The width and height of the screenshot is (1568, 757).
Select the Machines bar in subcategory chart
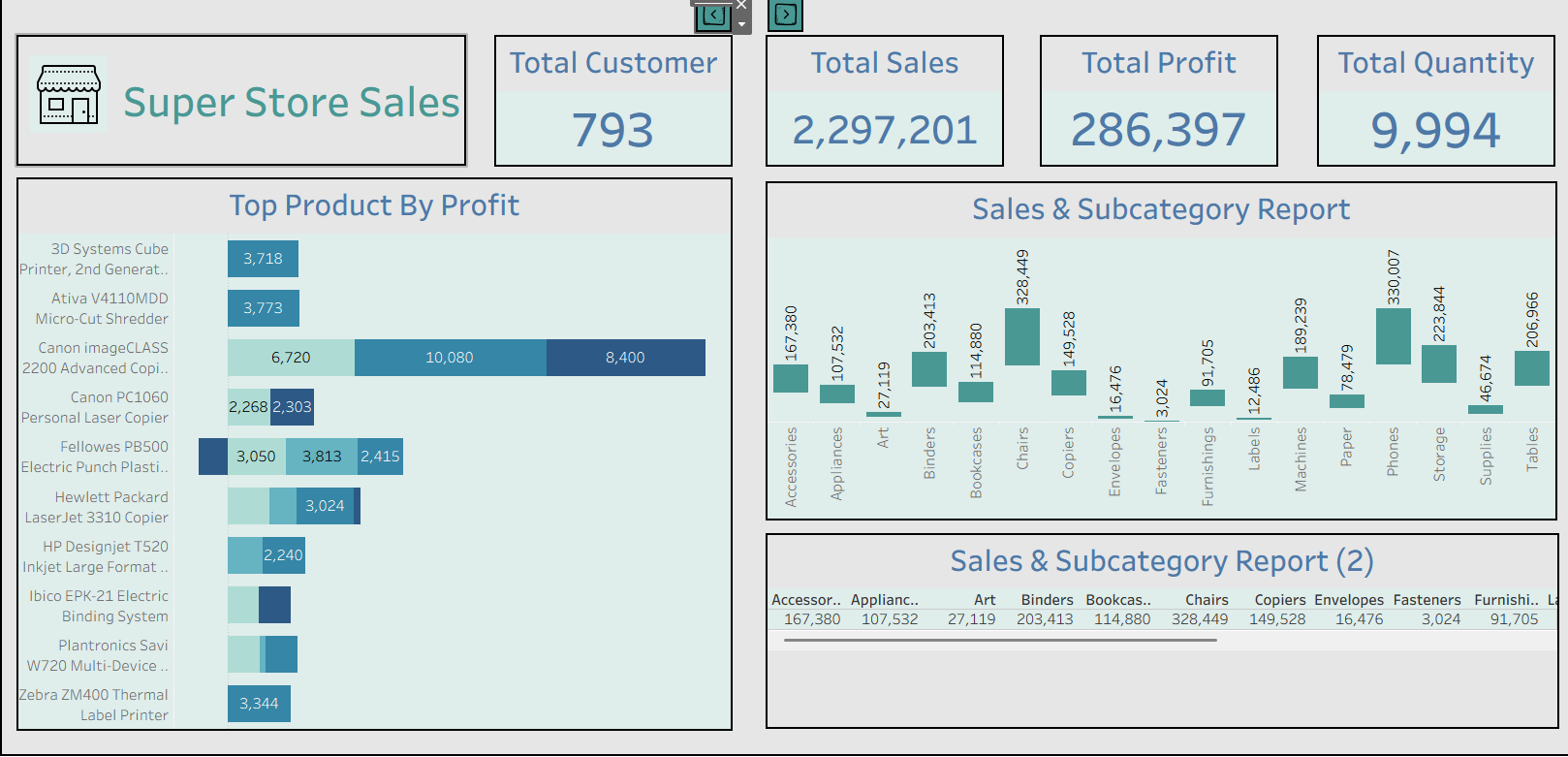(1301, 372)
